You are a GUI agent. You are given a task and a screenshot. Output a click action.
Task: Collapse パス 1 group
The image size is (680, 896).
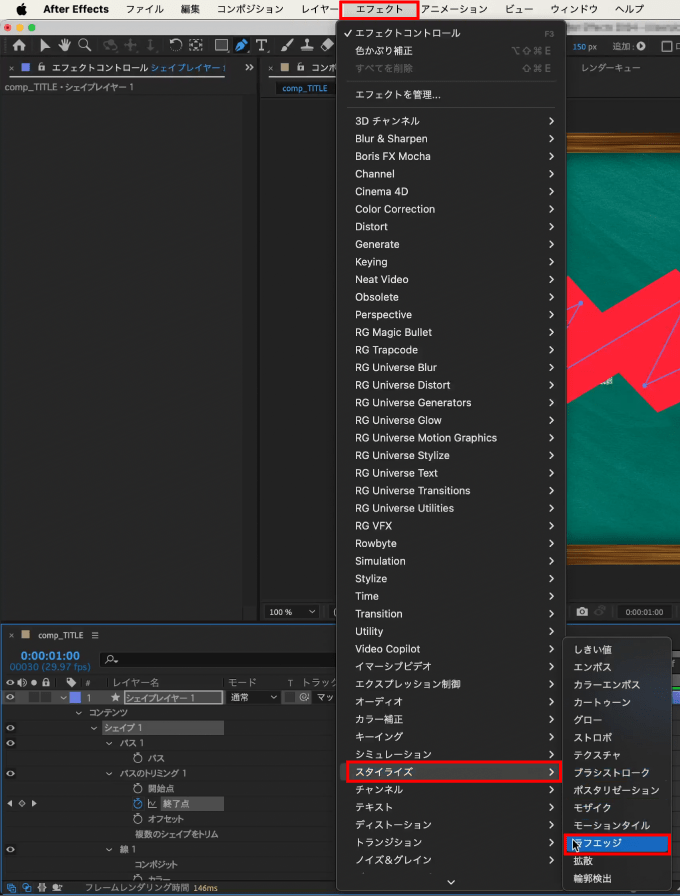(110, 743)
